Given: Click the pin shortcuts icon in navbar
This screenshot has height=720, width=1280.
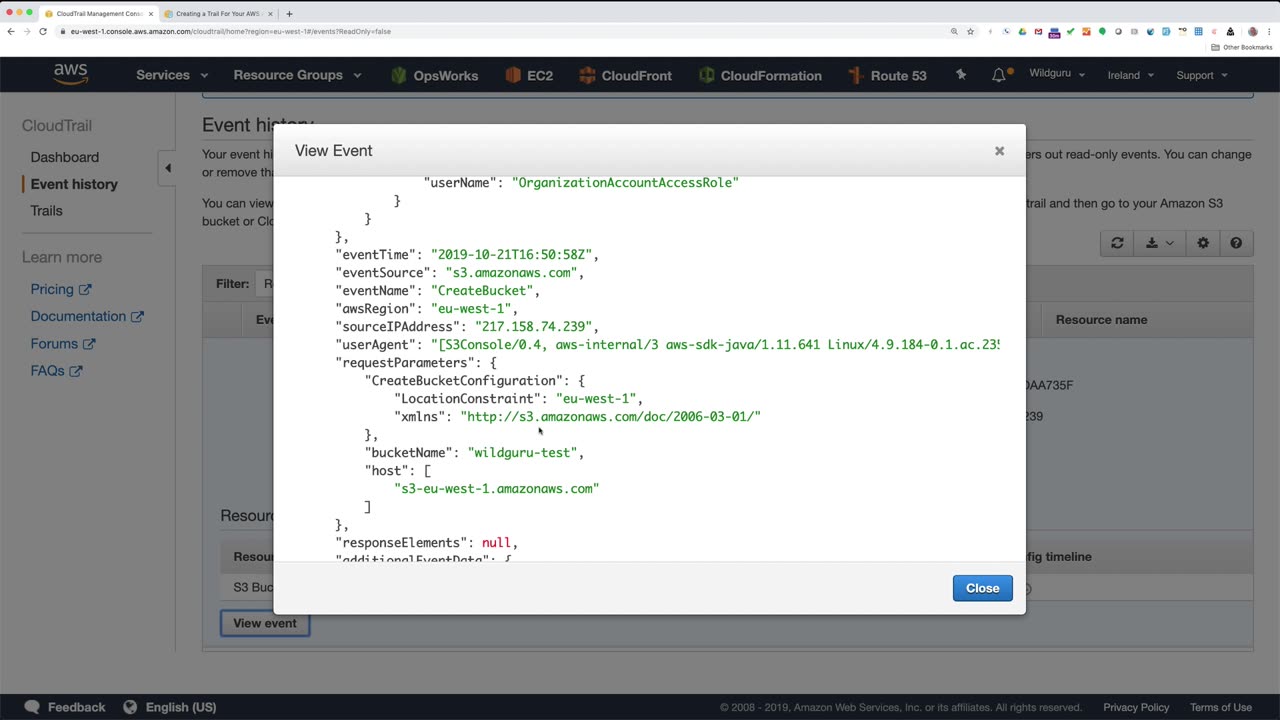Looking at the screenshot, I should (961, 75).
